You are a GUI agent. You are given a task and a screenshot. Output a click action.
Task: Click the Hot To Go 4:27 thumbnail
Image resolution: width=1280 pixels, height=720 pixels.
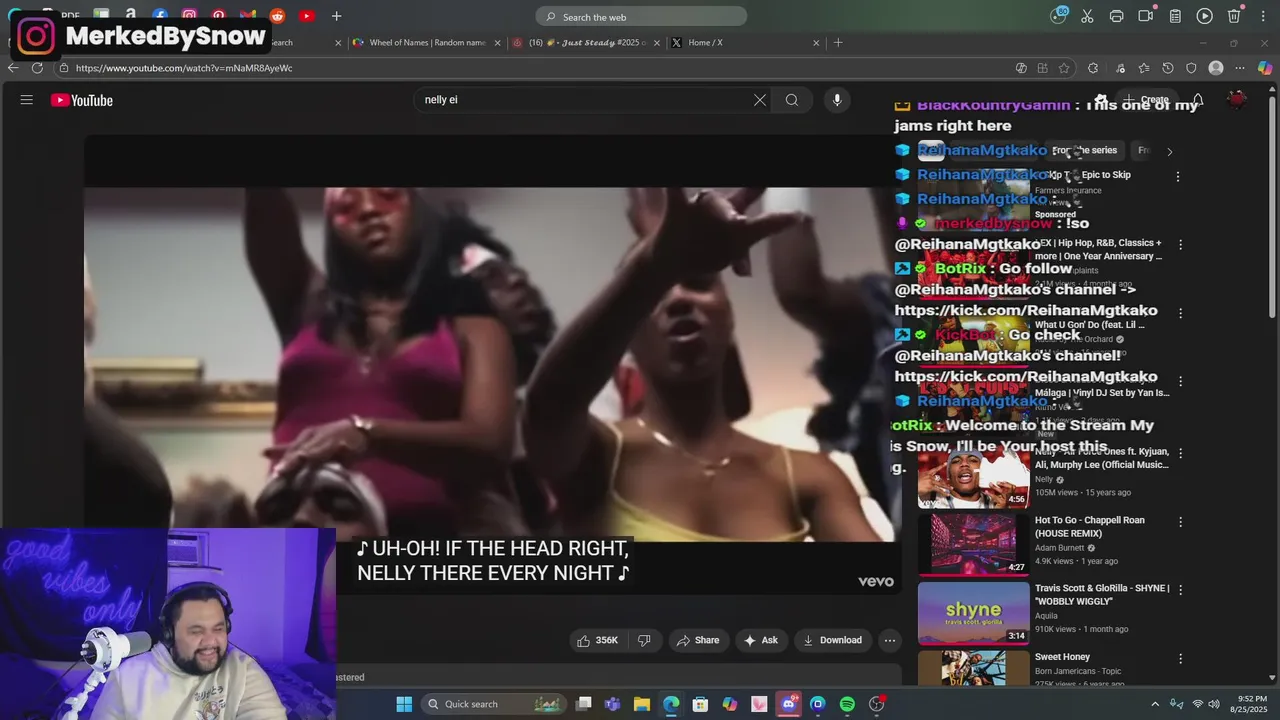973,544
